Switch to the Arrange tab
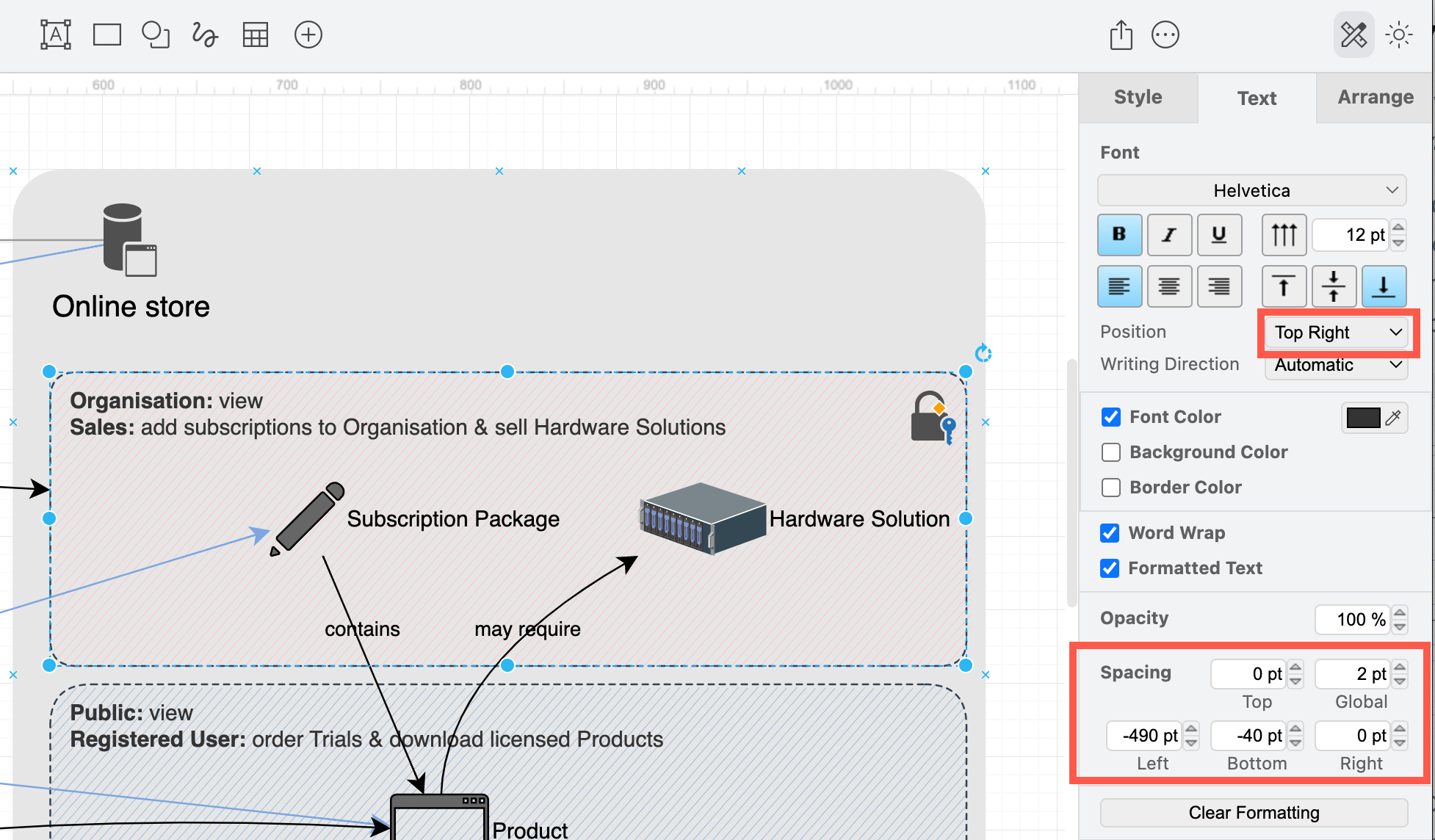The image size is (1435, 840). click(1375, 97)
